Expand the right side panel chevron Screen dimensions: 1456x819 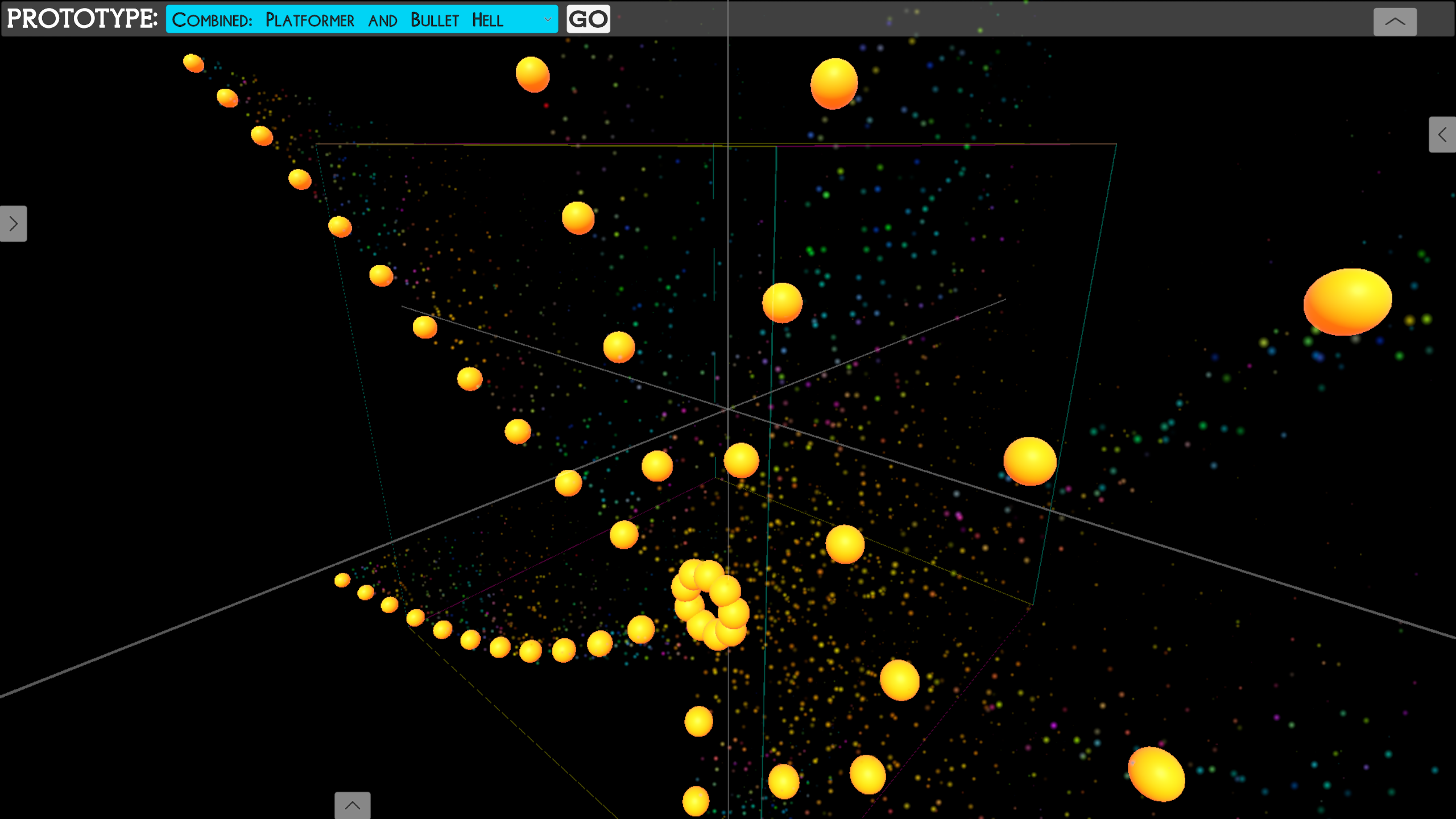tap(1442, 135)
